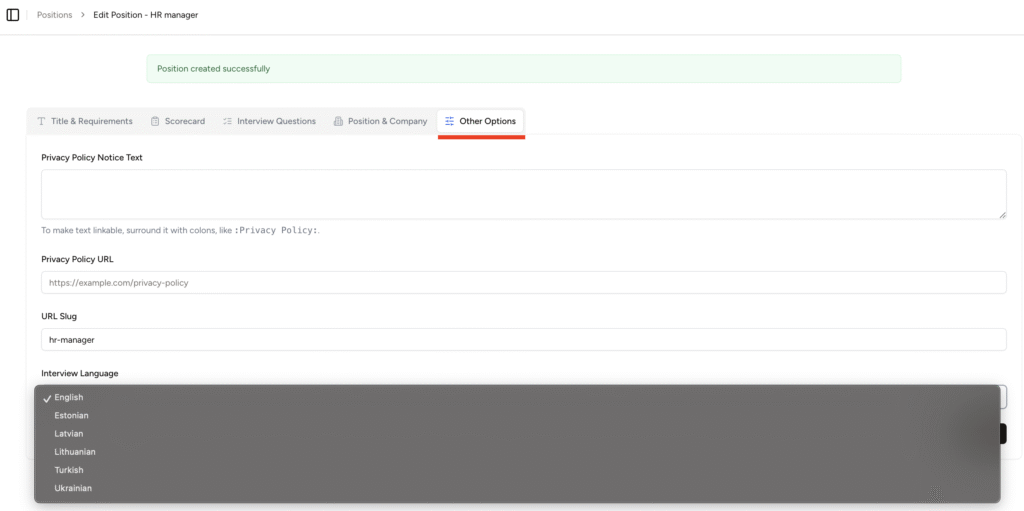Image resolution: width=1024 pixels, height=511 pixels.
Task: Toggle the sidebar panel icon
Action: point(13,15)
